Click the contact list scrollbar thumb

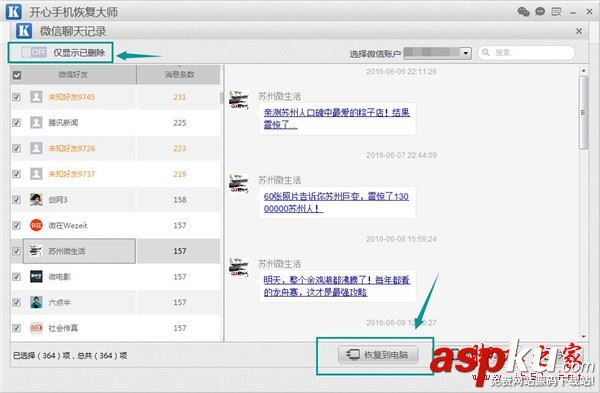[221, 98]
